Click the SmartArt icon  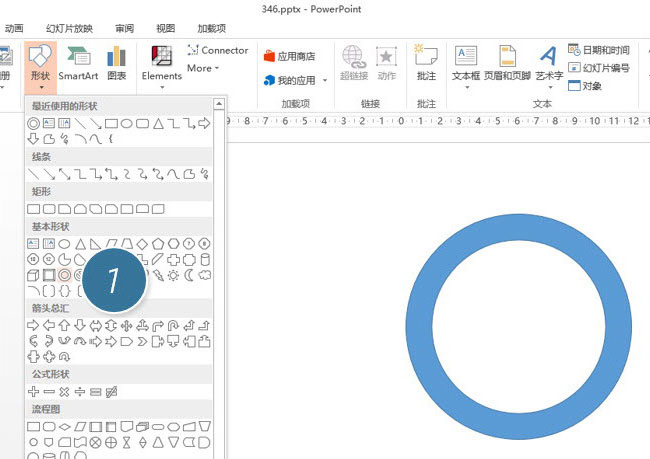coord(78,62)
